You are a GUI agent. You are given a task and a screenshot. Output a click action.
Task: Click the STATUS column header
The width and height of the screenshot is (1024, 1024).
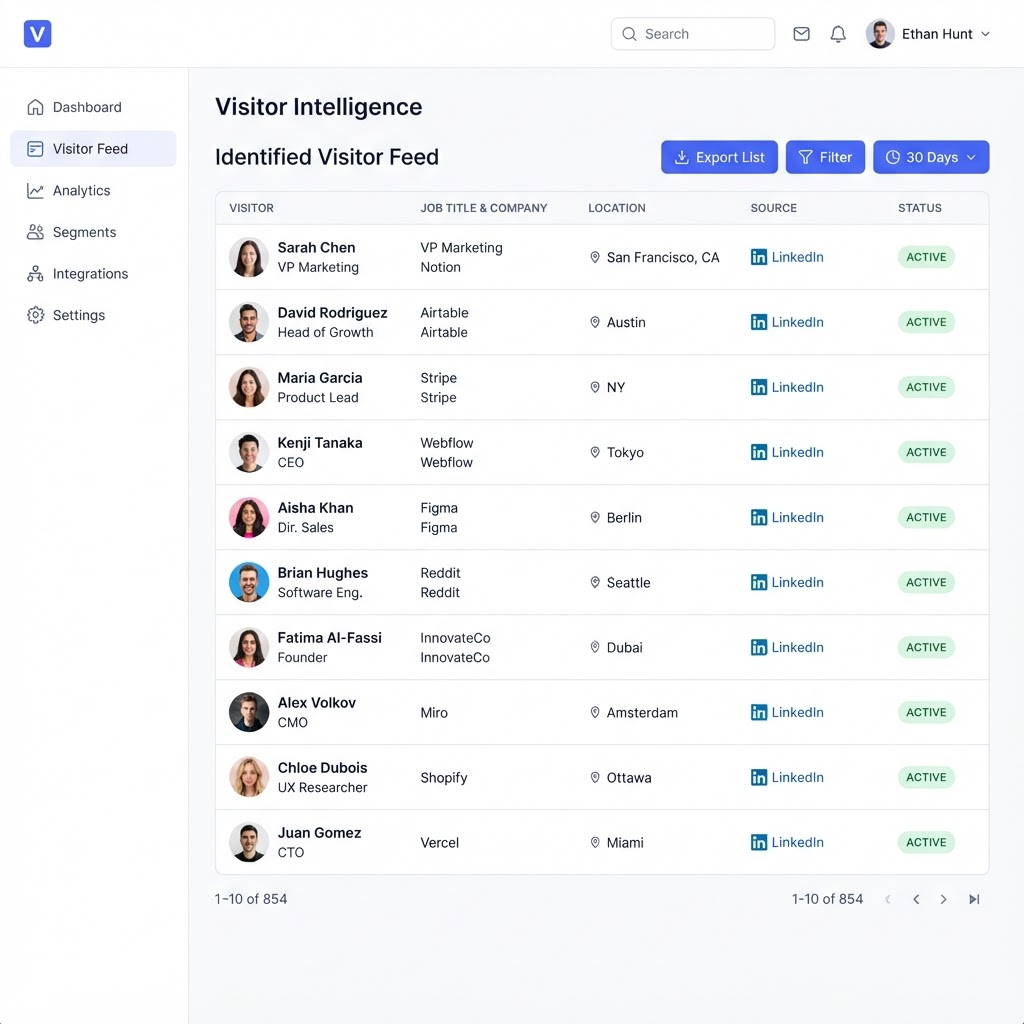[920, 208]
